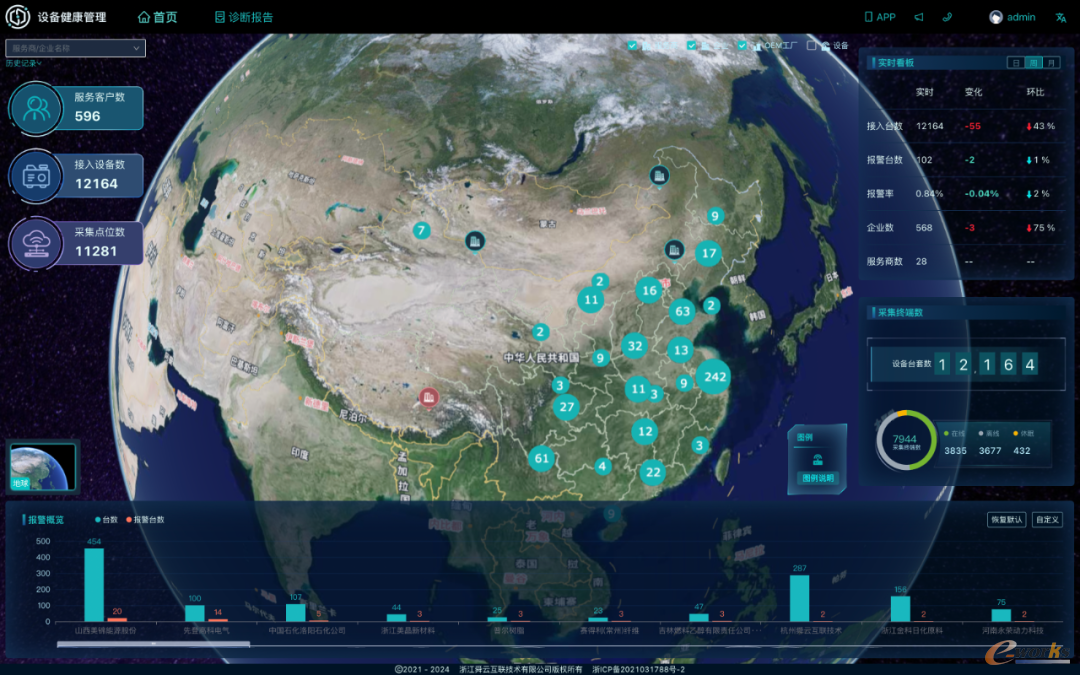1080x675 pixels.
Task: Click the admin user avatar
Action: click(x=995, y=17)
